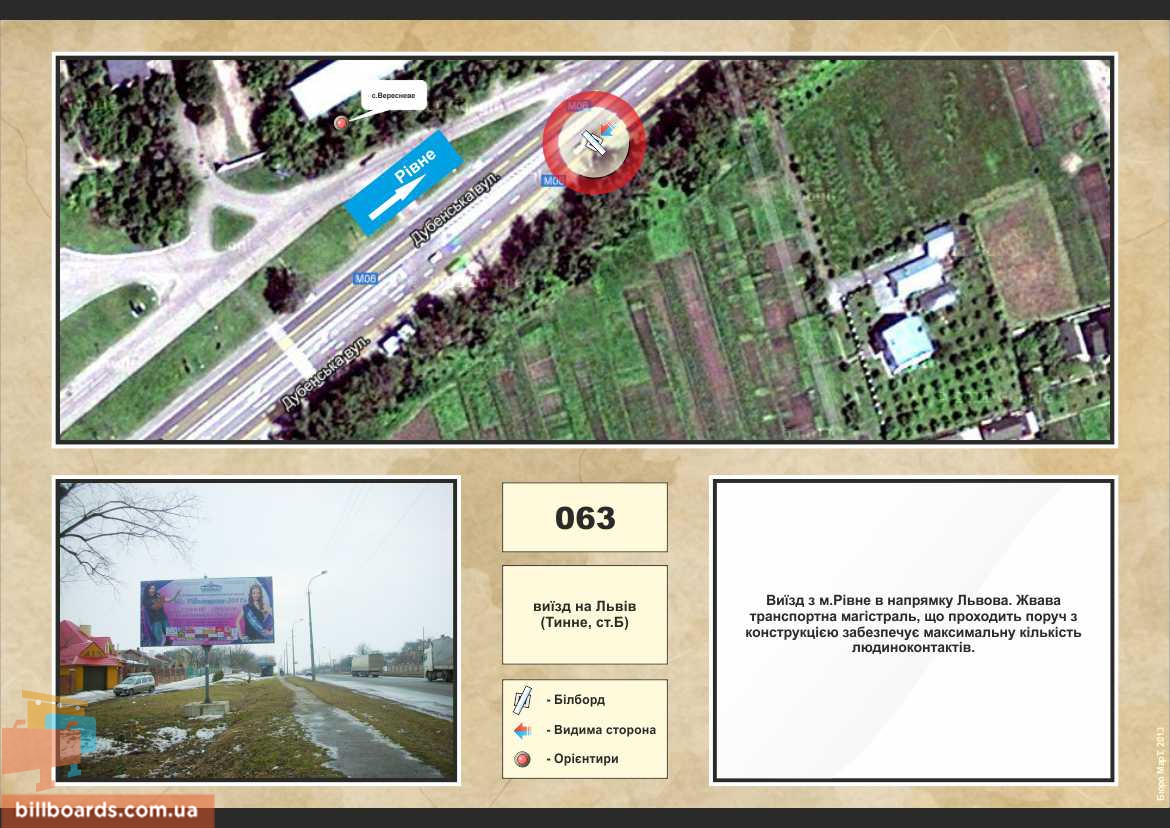The height and width of the screenshot is (828, 1170).
Task: Click the upper Дубенська вул. street label
Action: coord(454,210)
